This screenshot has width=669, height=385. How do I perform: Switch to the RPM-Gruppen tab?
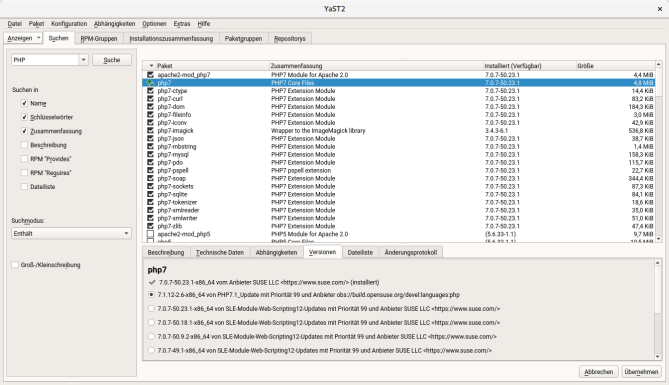tap(99, 38)
